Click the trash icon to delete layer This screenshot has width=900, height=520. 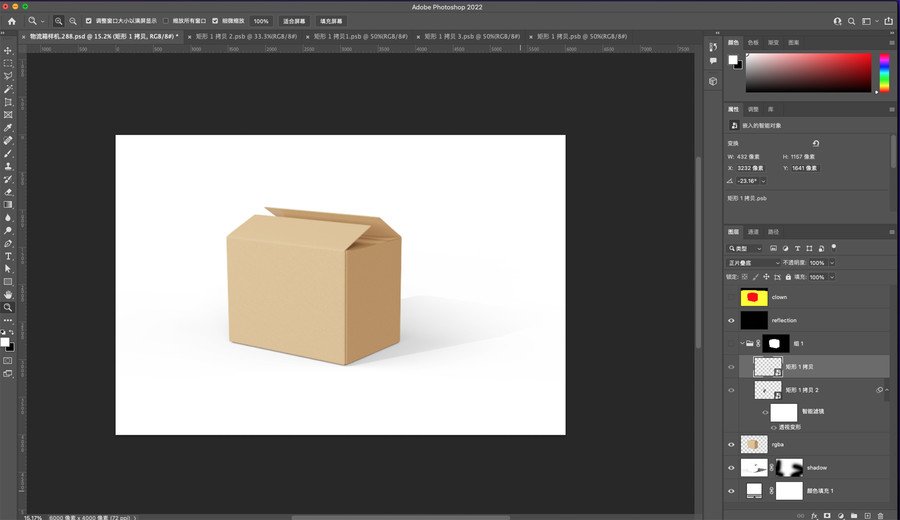click(x=880, y=516)
